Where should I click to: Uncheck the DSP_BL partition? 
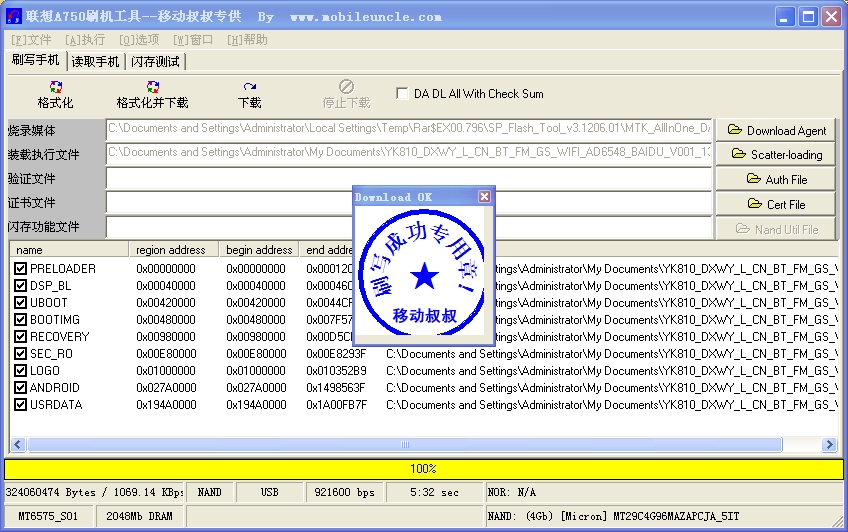(21, 285)
